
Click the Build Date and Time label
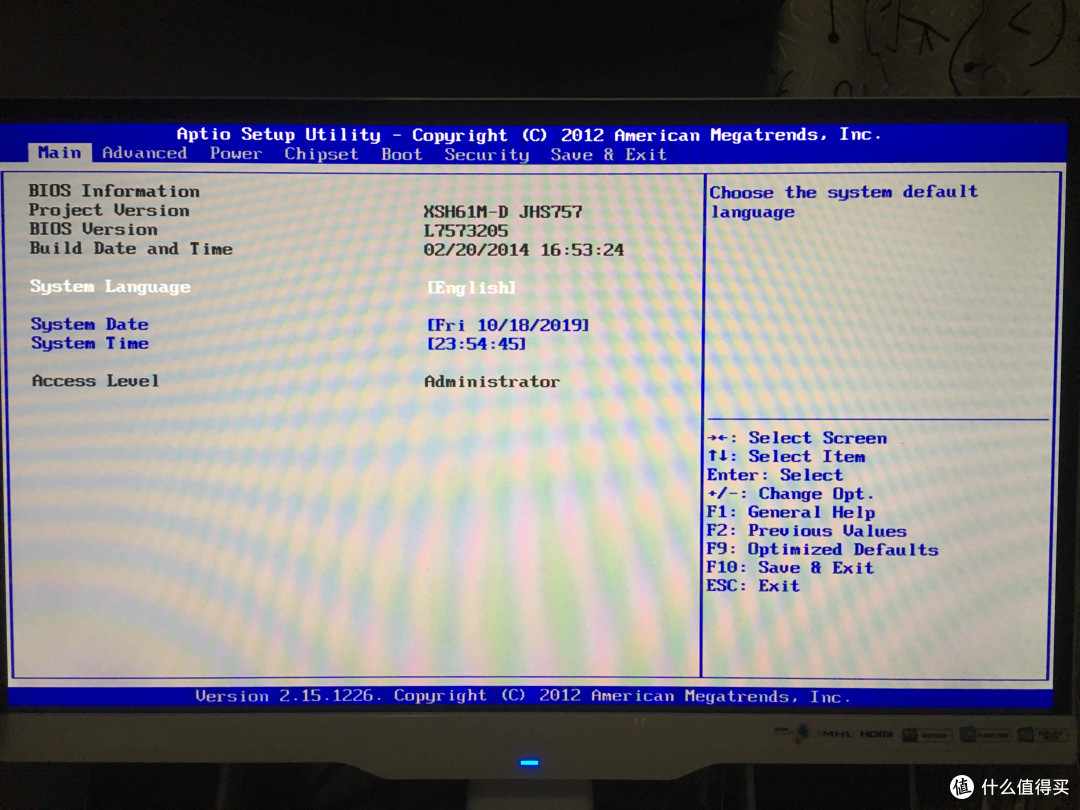tap(131, 249)
